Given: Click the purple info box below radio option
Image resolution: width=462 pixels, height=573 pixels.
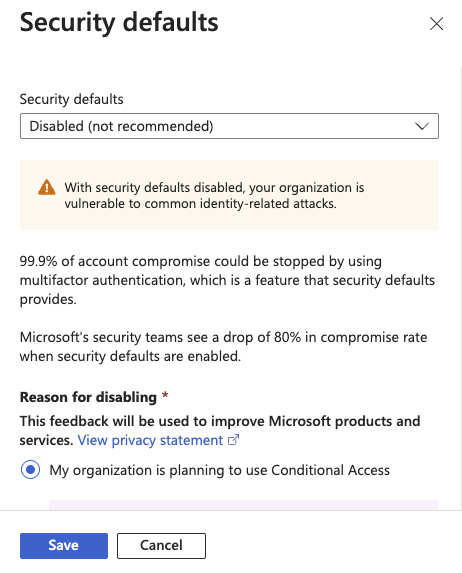Looking at the screenshot, I should point(243,505).
